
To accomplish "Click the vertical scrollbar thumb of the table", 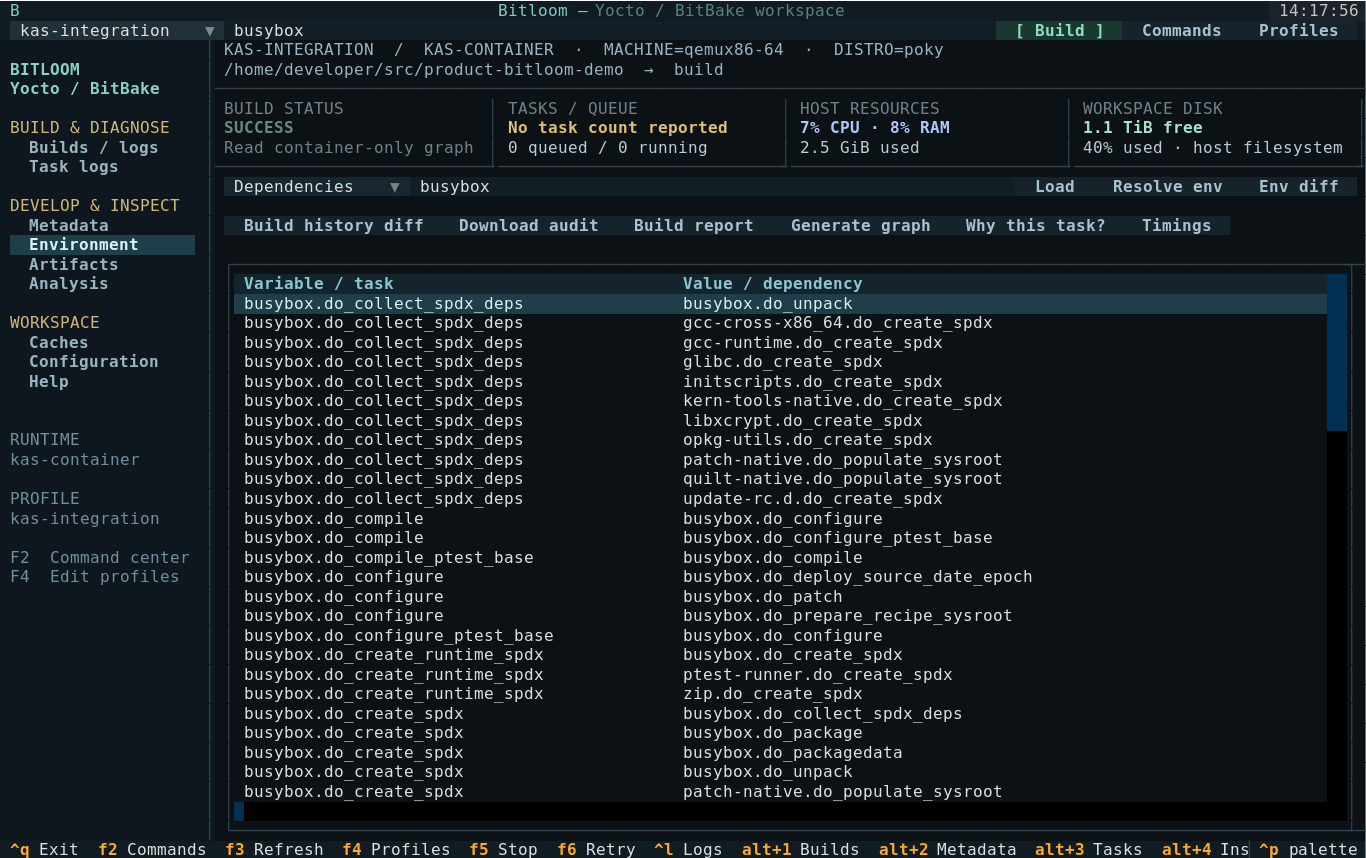I will tap(1336, 352).
